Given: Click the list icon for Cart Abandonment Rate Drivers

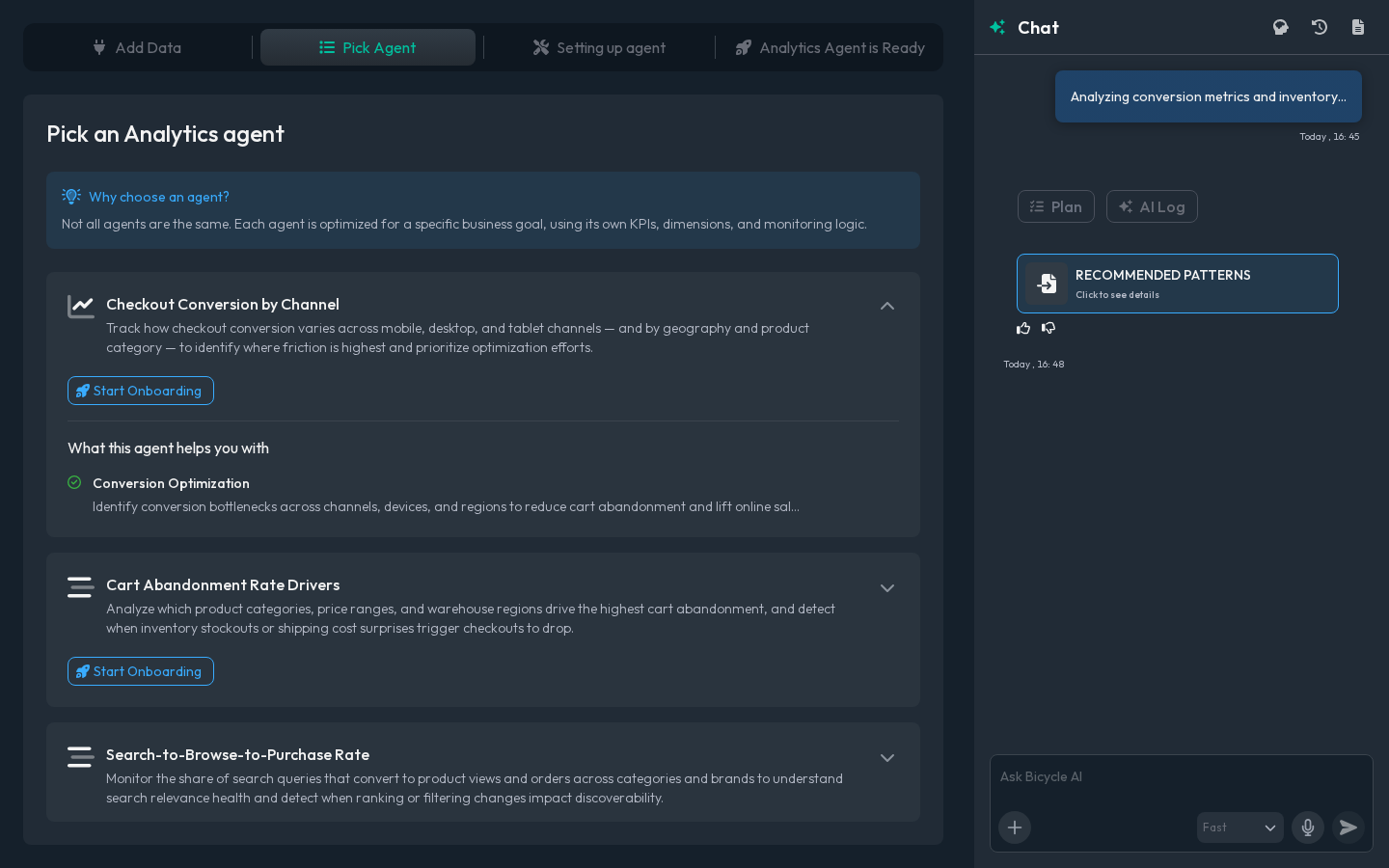Looking at the screenshot, I should click(81, 587).
